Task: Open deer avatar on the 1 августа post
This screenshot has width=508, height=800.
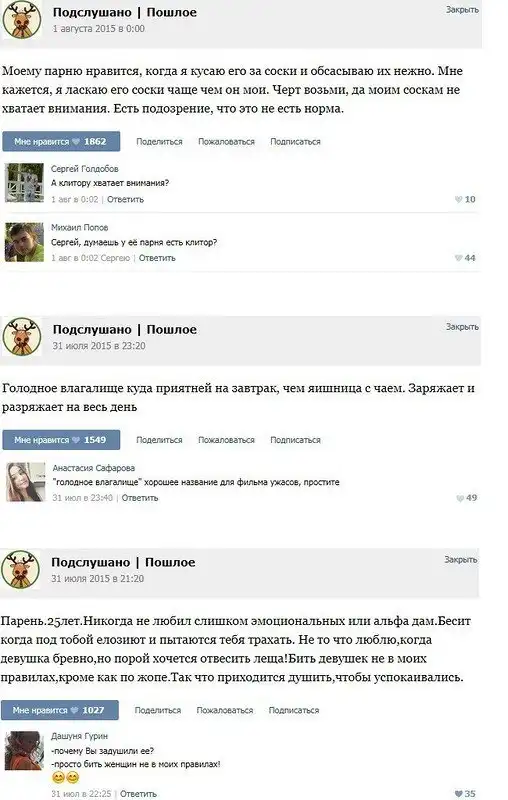Action: [x=21, y=19]
